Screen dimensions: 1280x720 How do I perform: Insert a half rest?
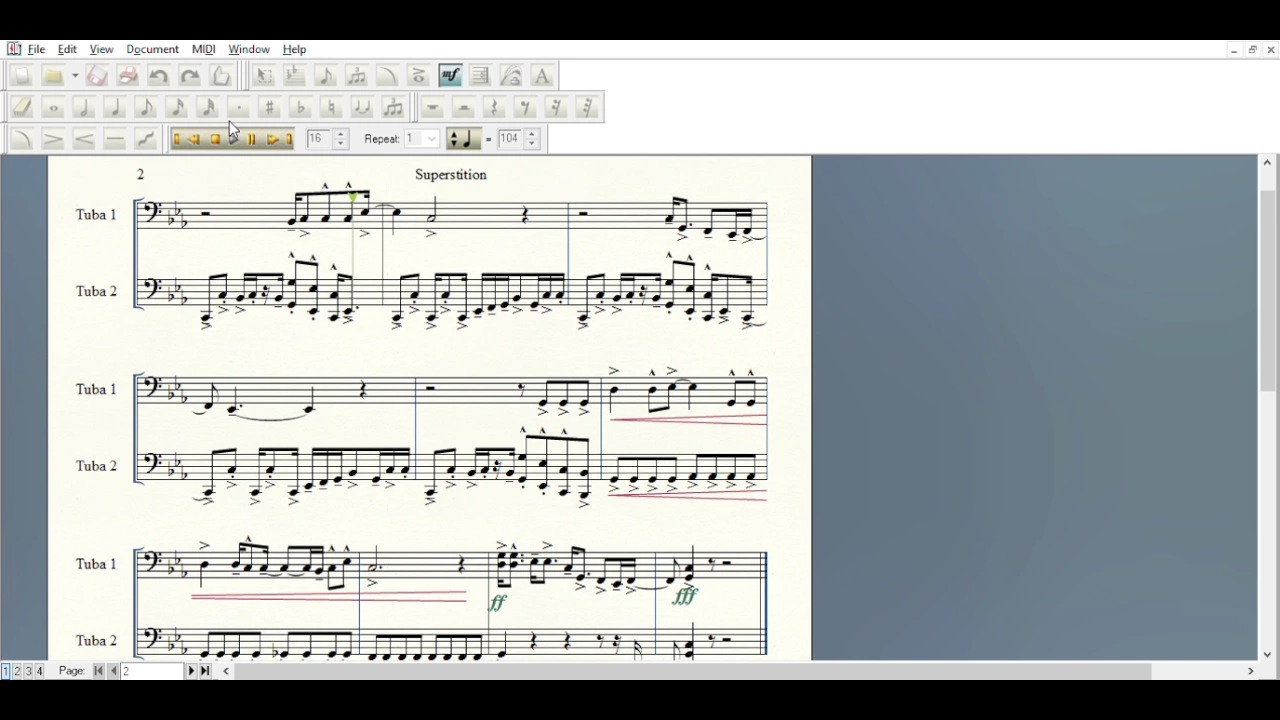click(x=464, y=107)
